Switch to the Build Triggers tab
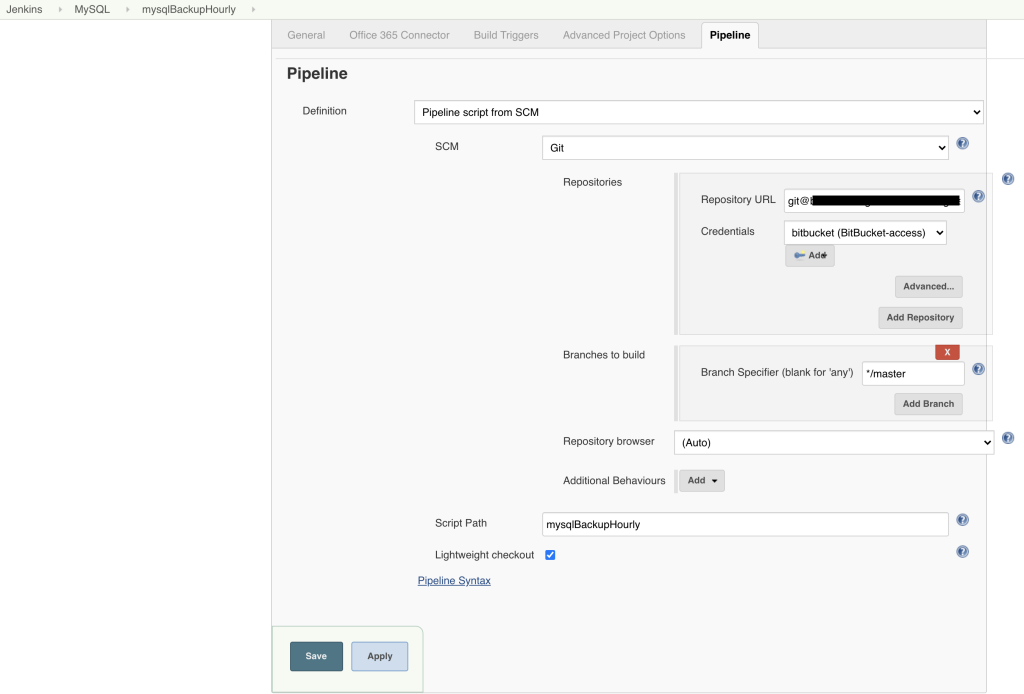Screen dimensions: 1024x694 (506, 35)
